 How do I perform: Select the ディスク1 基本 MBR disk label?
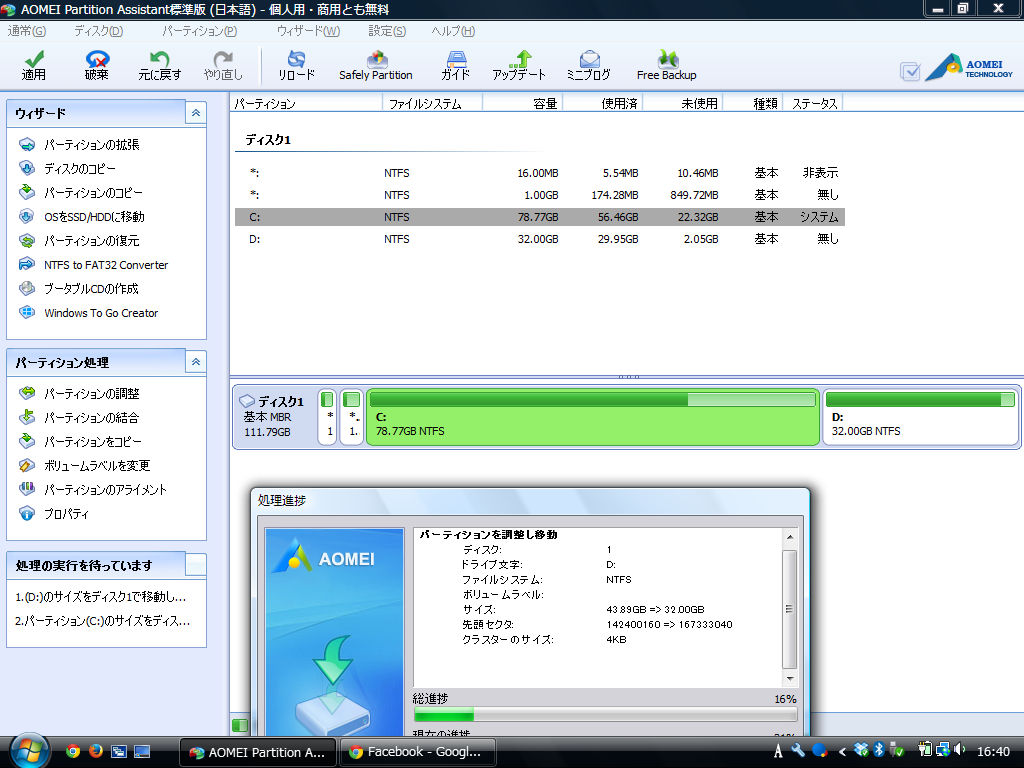click(274, 417)
